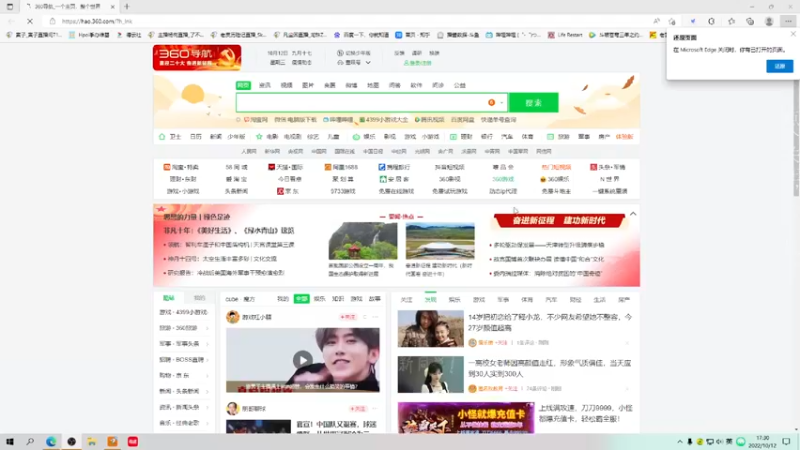Click the 阿里1688 site icon
800x450 pixels.
328,167
